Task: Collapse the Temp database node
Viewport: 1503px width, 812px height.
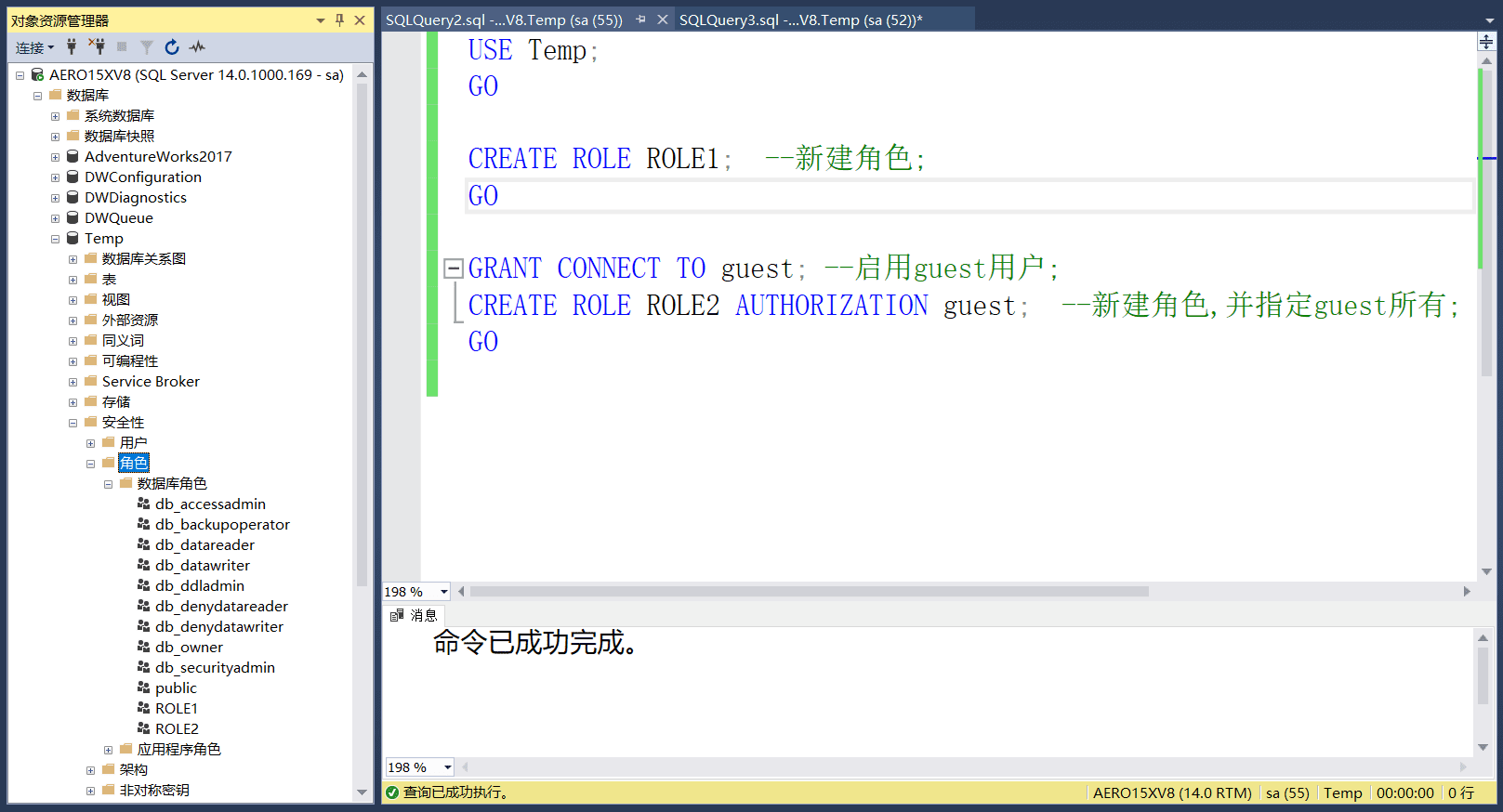Action: [55, 239]
